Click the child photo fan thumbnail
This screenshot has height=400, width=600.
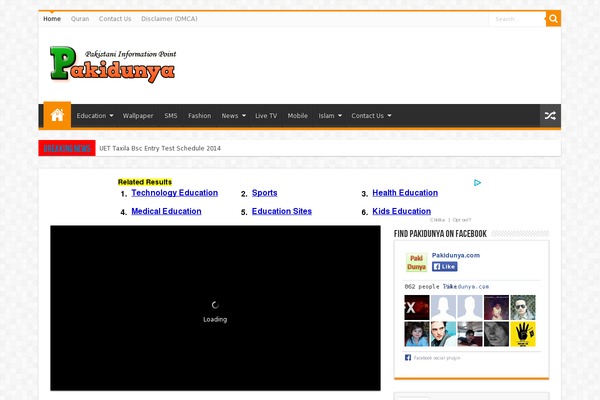(417, 334)
